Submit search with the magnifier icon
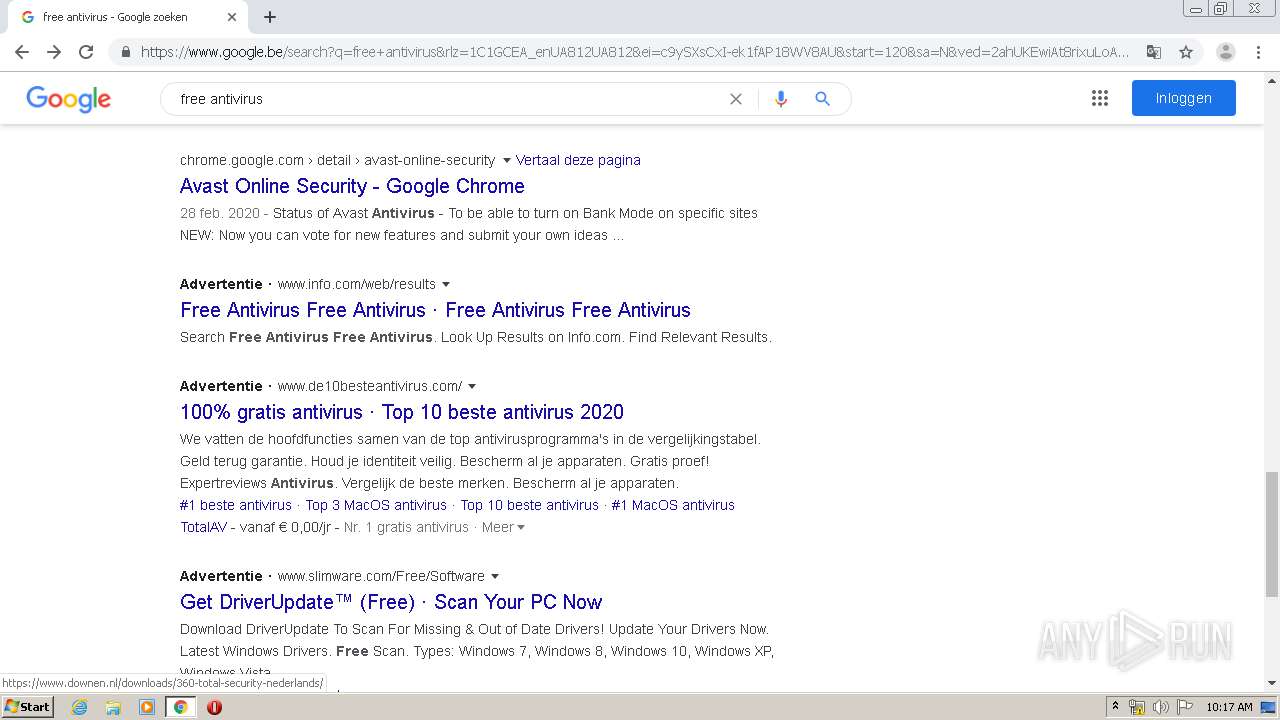The width and height of the screenshot is (1280, 720). 823,99
